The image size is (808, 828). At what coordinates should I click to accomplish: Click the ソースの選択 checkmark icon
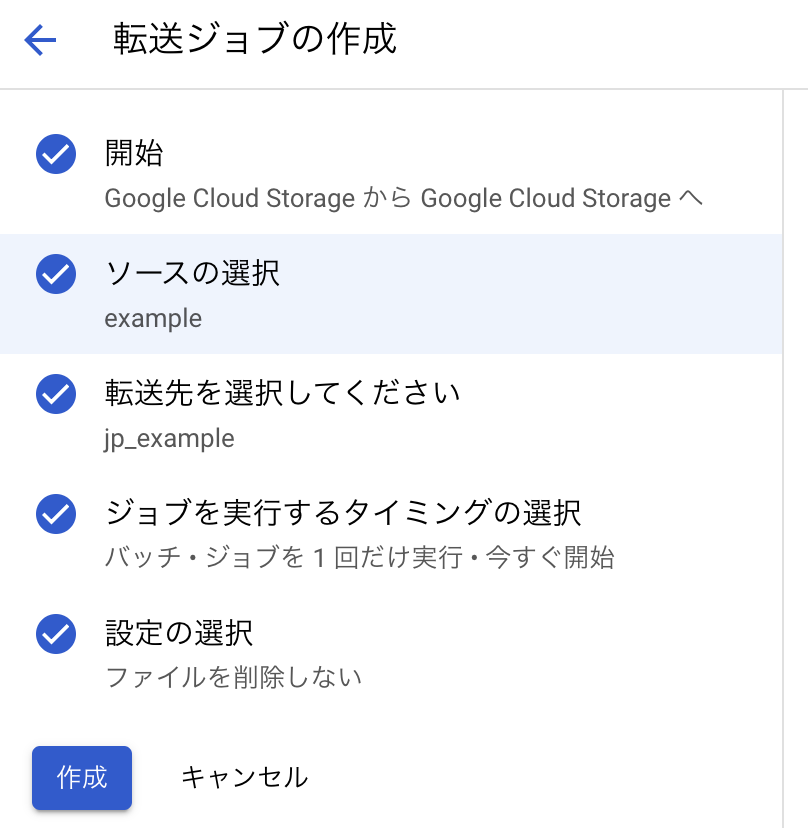pyautogui.click(x=56, y=274)
